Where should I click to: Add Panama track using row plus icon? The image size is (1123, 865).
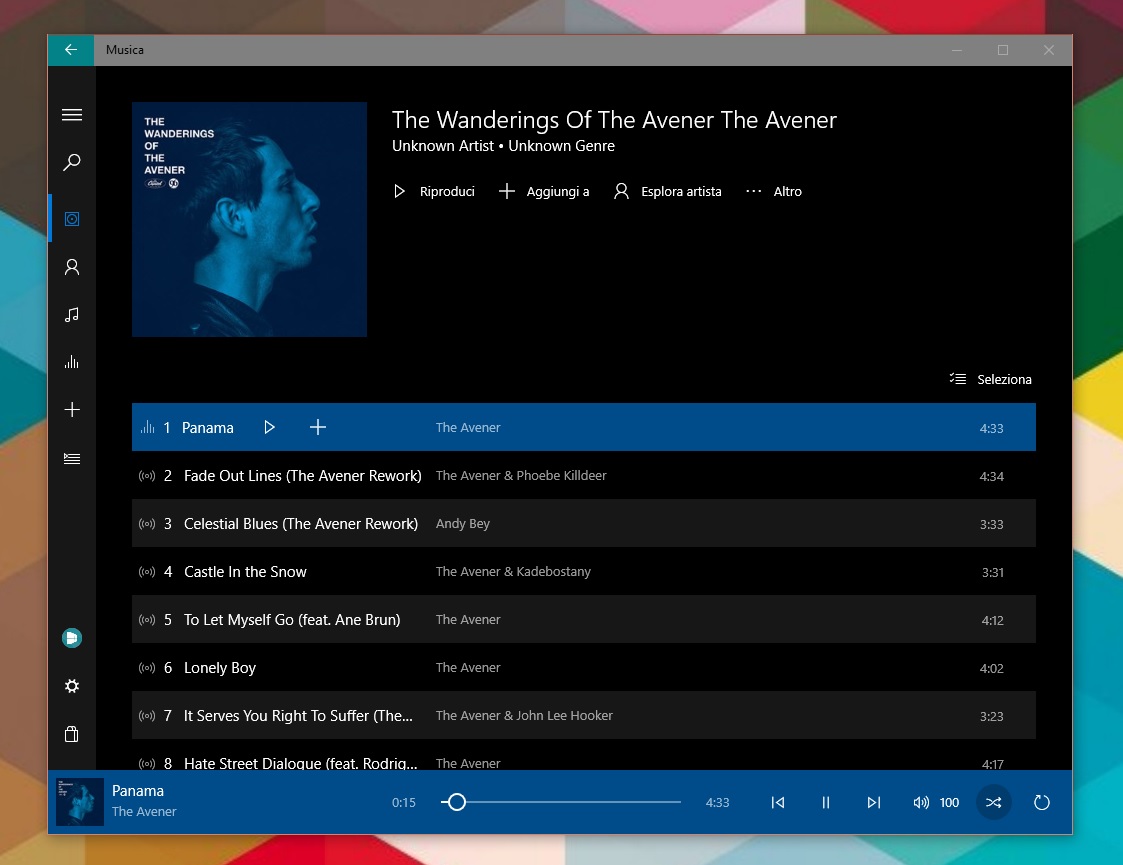pos(318,427)
